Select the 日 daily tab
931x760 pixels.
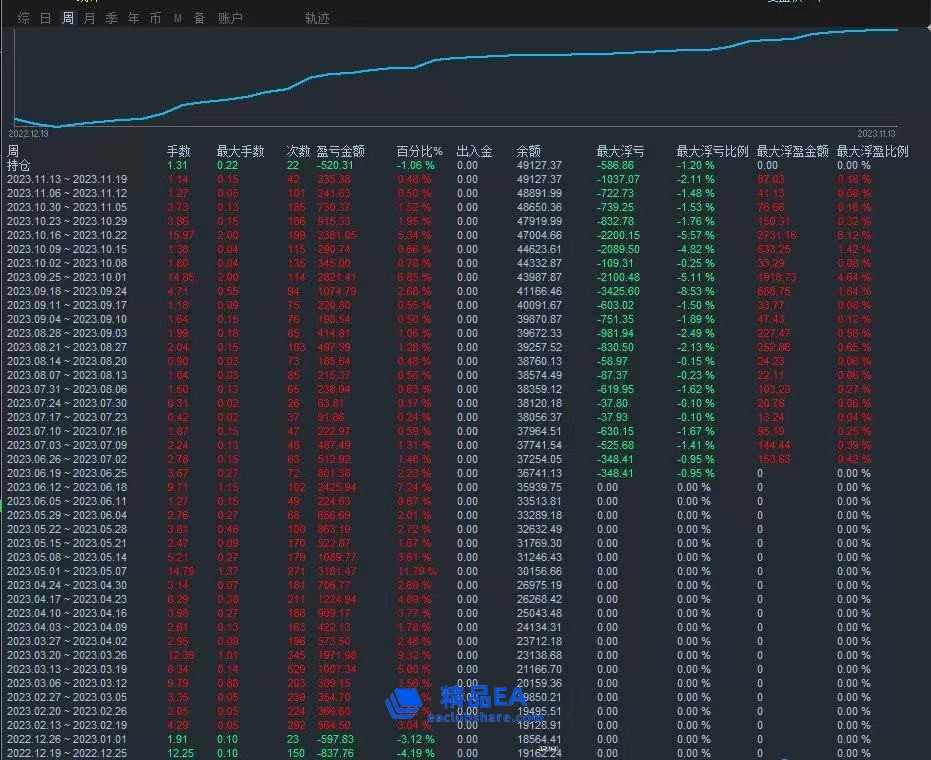click(45, 18)
